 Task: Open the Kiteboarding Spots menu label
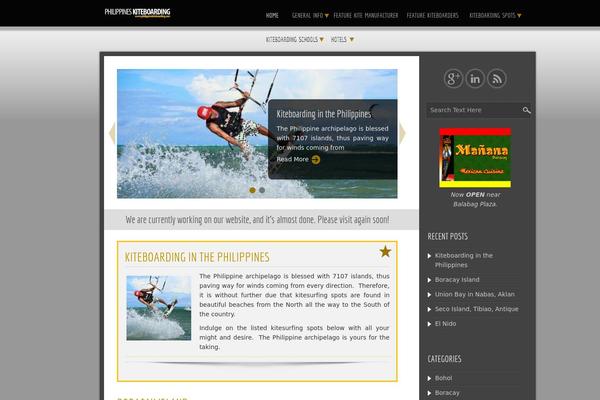pyautogui.click(x=492, y=16)
